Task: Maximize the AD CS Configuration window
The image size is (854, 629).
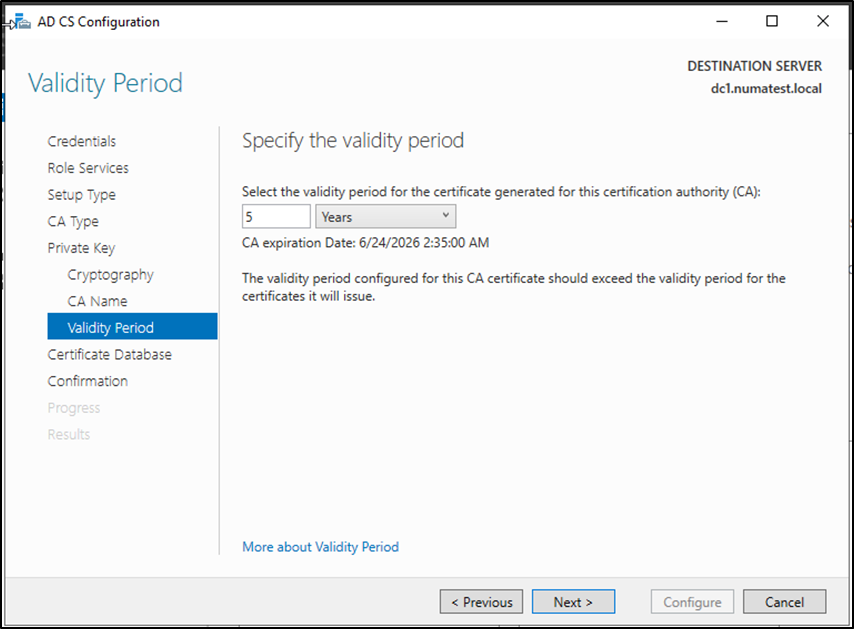Action: pos(771,21)
